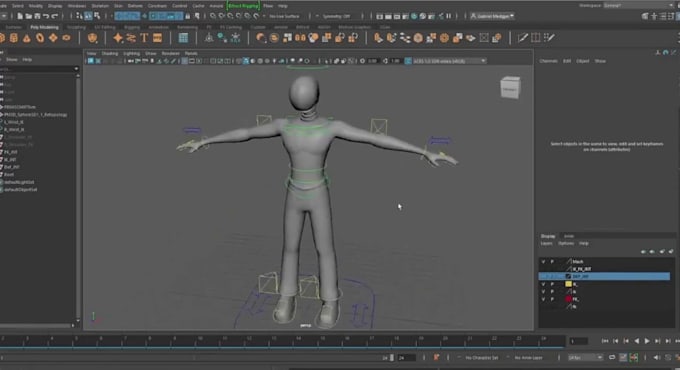Select the Type text tool on the shelf
Image resolution: width=680 pixels, height=370 pixels.
(144, 38)
